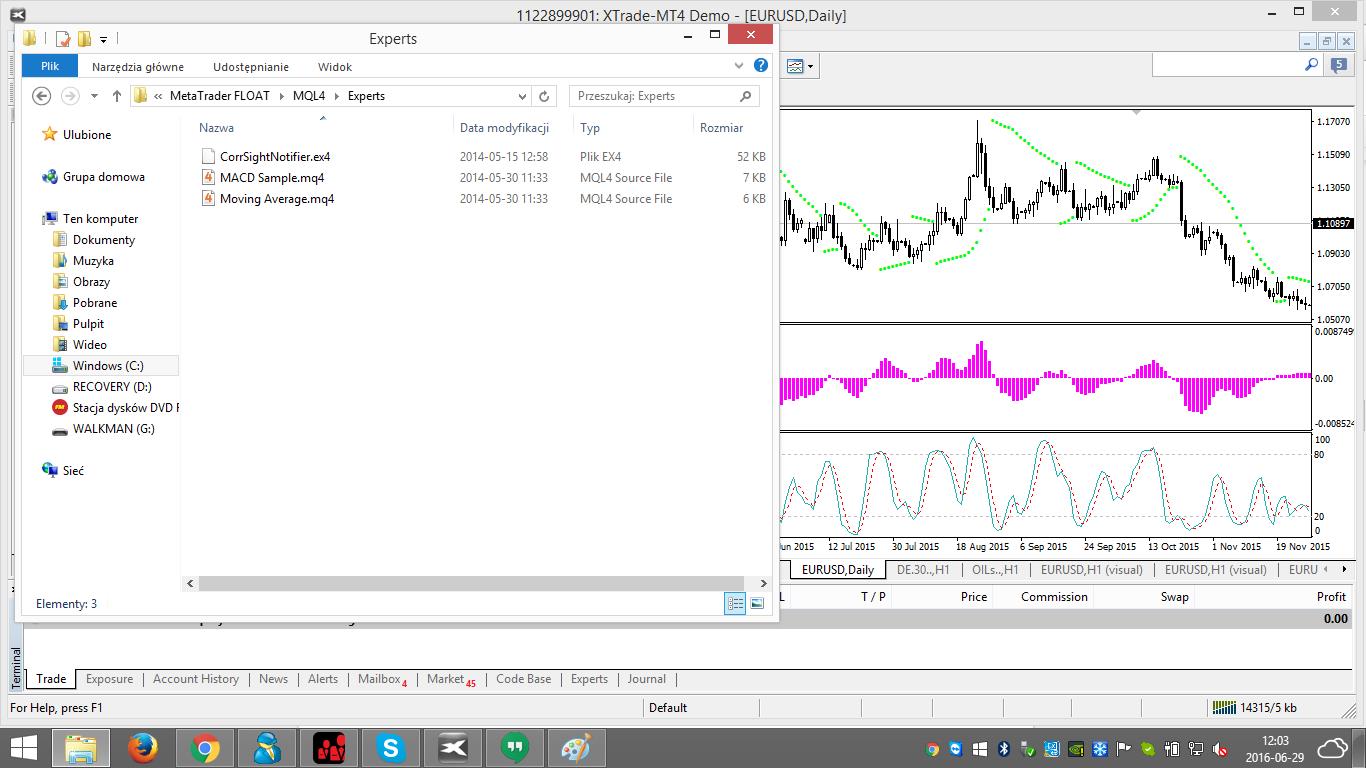Open the Plik file menu
1366x768 pixels.
(50, 67)
